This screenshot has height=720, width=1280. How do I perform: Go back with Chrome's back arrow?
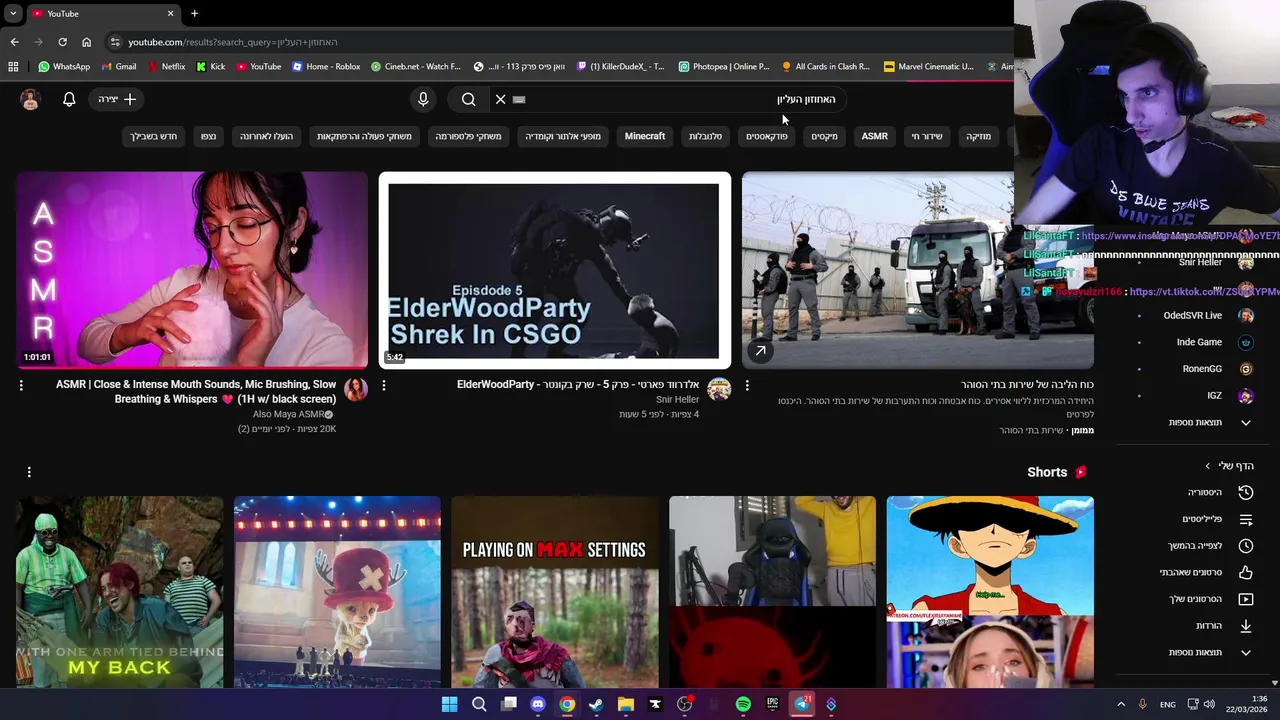click(14, 42)
